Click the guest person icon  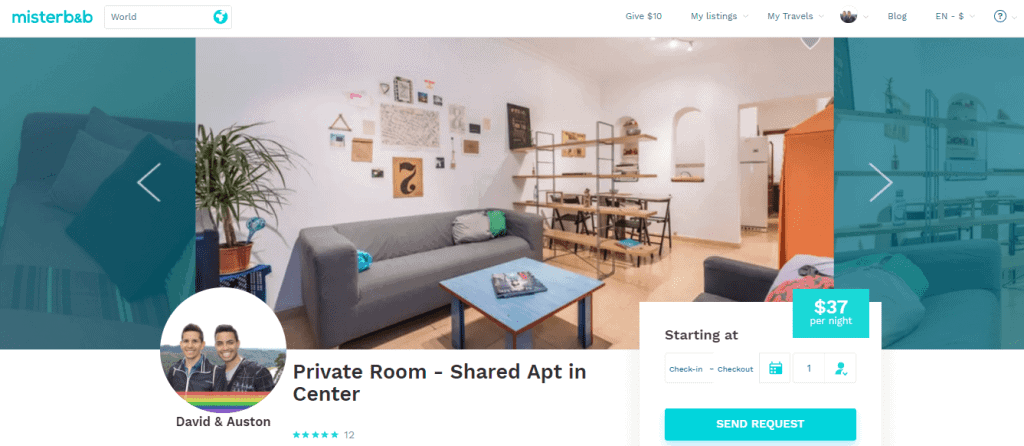coord(840,368)
